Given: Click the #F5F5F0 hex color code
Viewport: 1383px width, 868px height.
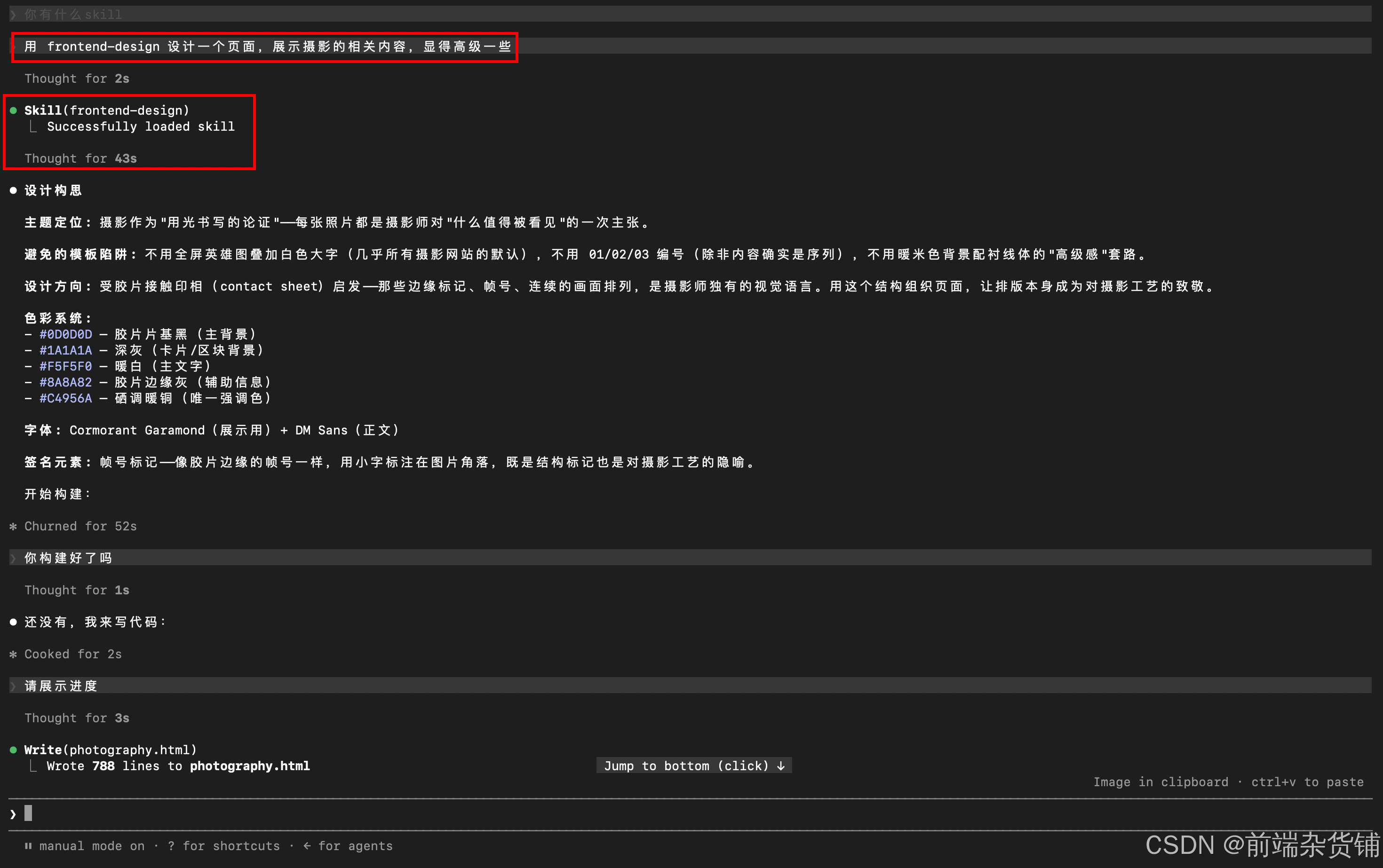Looking at the screenshot, I should pos(65,366).
